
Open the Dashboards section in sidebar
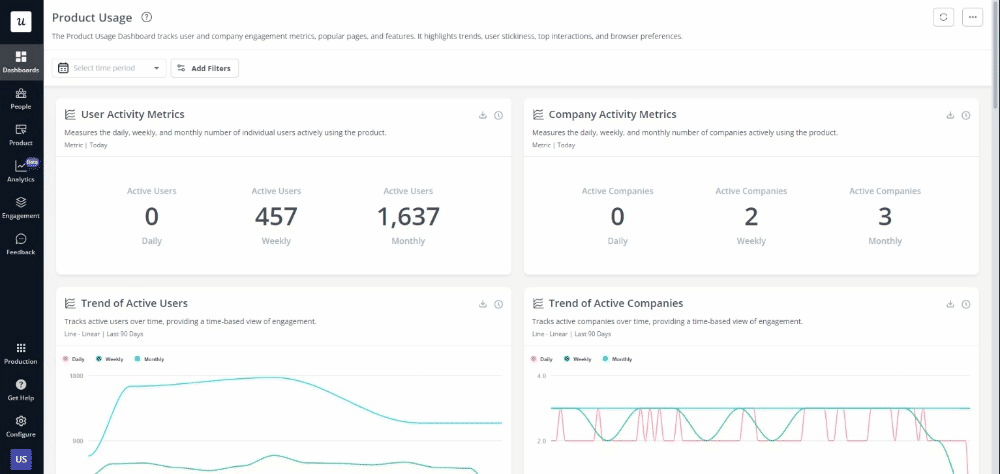(20, 62)
